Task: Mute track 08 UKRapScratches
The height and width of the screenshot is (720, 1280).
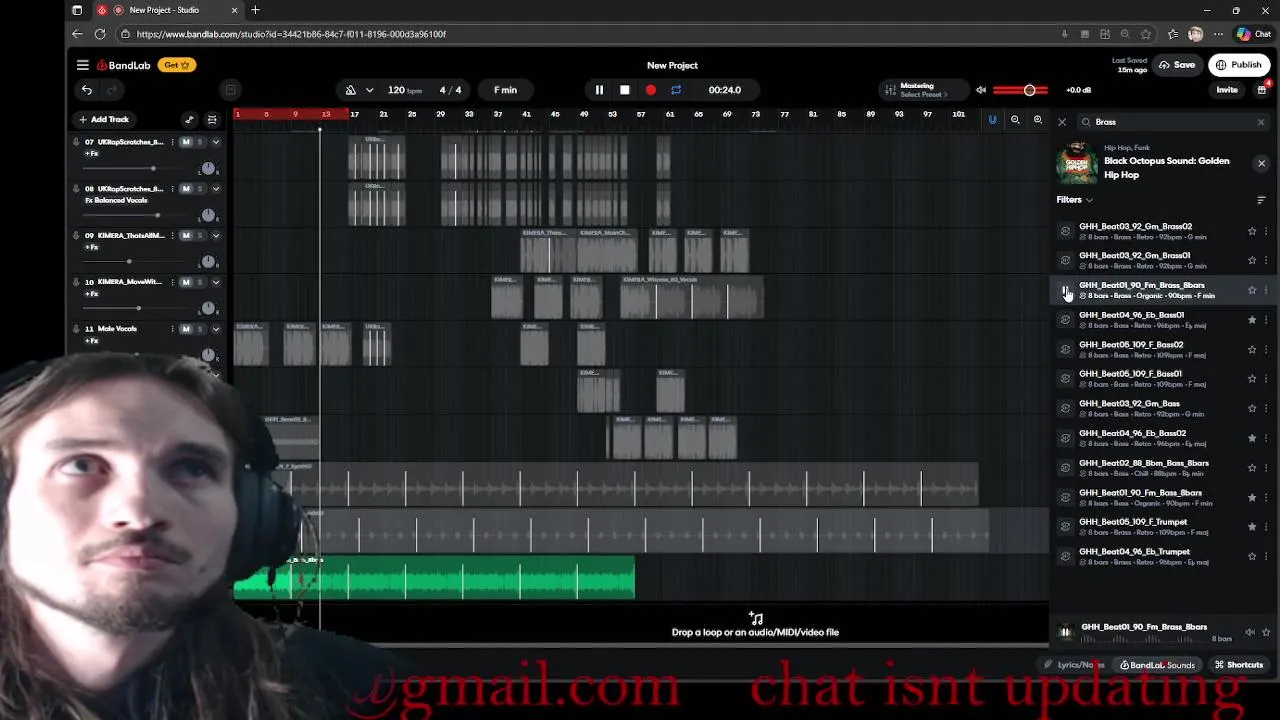Action: click(186, 189)
